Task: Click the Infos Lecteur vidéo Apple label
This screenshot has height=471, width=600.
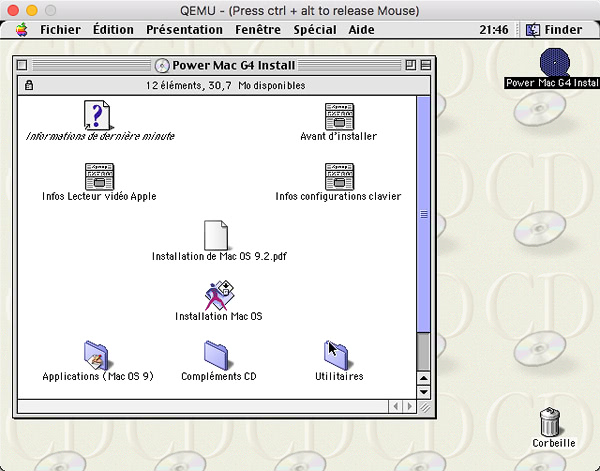Action: (x=99, y=196)
